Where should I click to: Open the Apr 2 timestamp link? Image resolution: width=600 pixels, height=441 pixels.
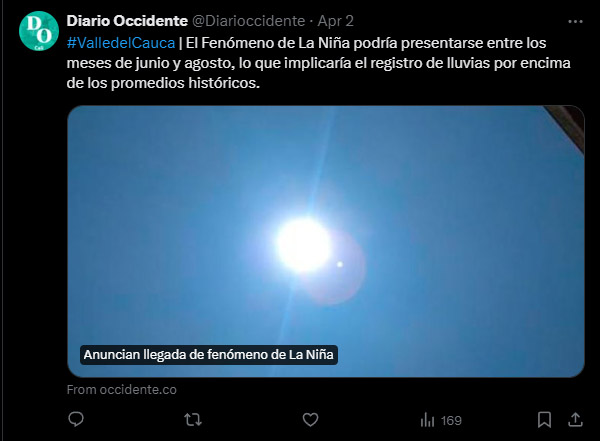tap(336, 21)
